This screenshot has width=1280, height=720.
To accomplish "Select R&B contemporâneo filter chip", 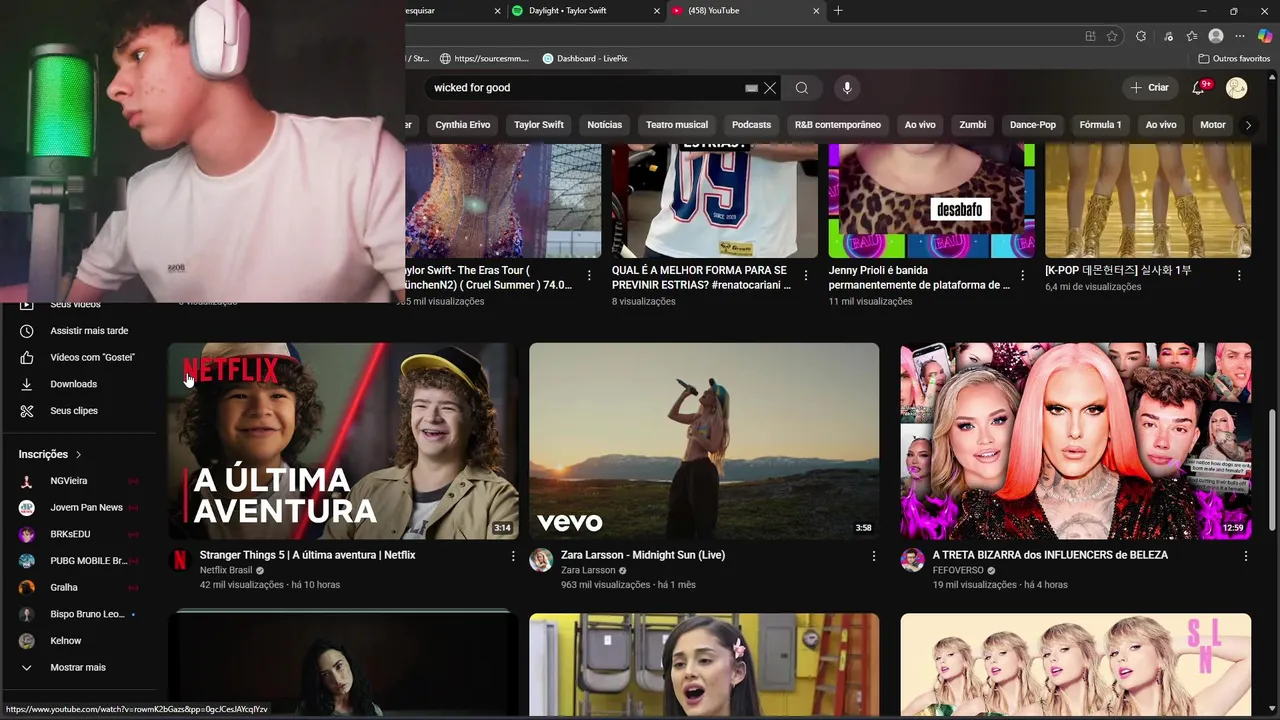I will point(838,125).
